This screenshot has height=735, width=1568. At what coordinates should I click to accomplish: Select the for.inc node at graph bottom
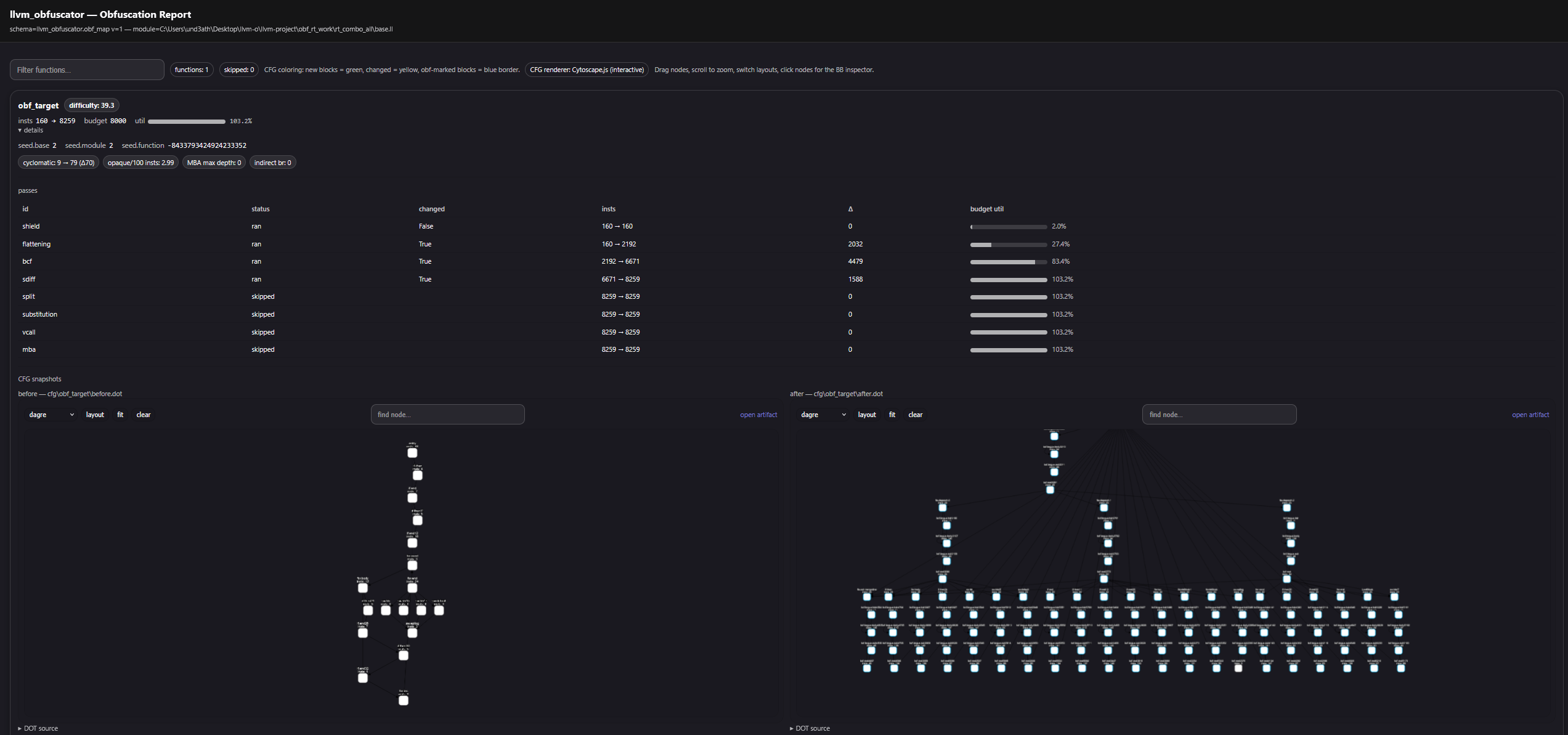(404, 700)
